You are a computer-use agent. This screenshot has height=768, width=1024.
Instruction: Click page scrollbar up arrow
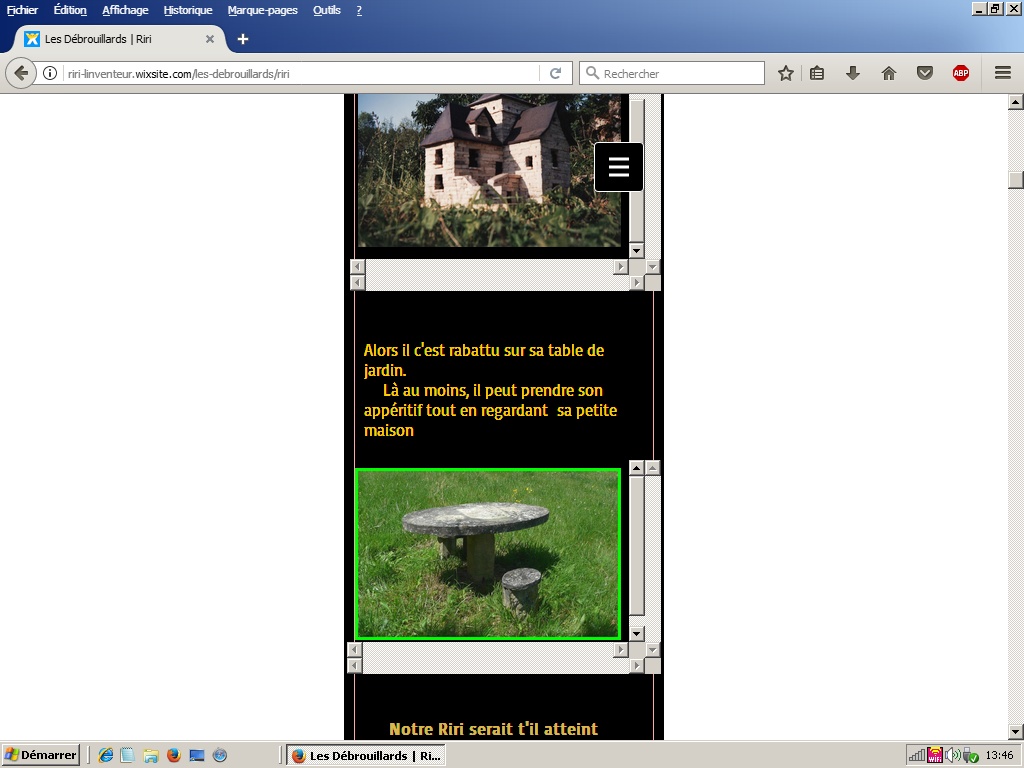click(x=1016, y=102)
